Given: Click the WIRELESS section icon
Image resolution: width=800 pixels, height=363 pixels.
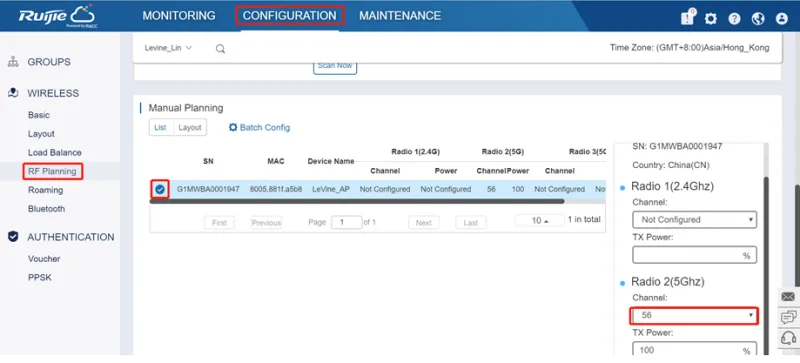Looking at the screenshot, I should (14, 93).
